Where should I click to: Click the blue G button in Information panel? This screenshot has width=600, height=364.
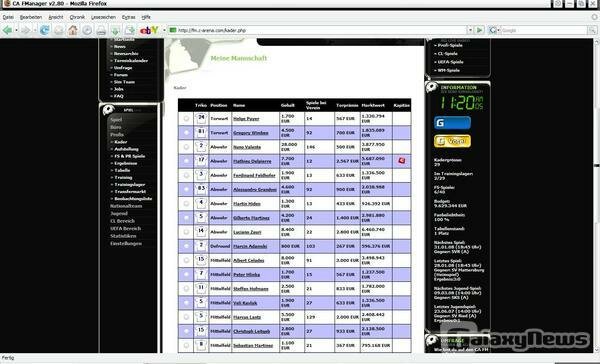(x=452, y=123)
